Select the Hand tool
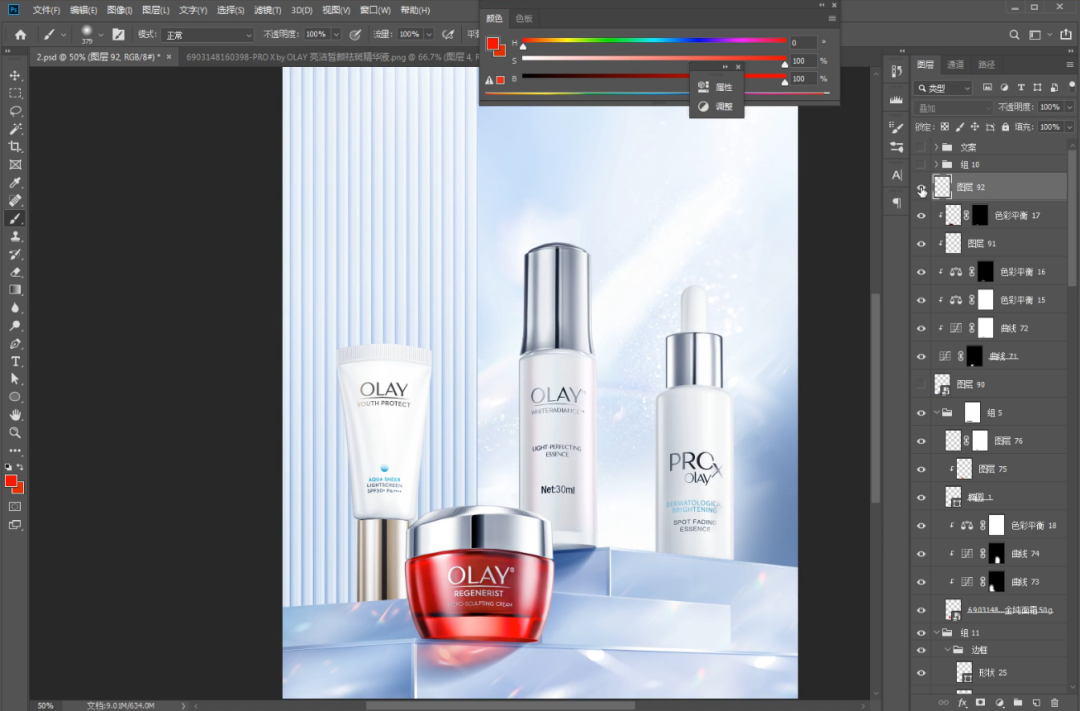The height and width of the screenshot is (711, 1080). 15,415
